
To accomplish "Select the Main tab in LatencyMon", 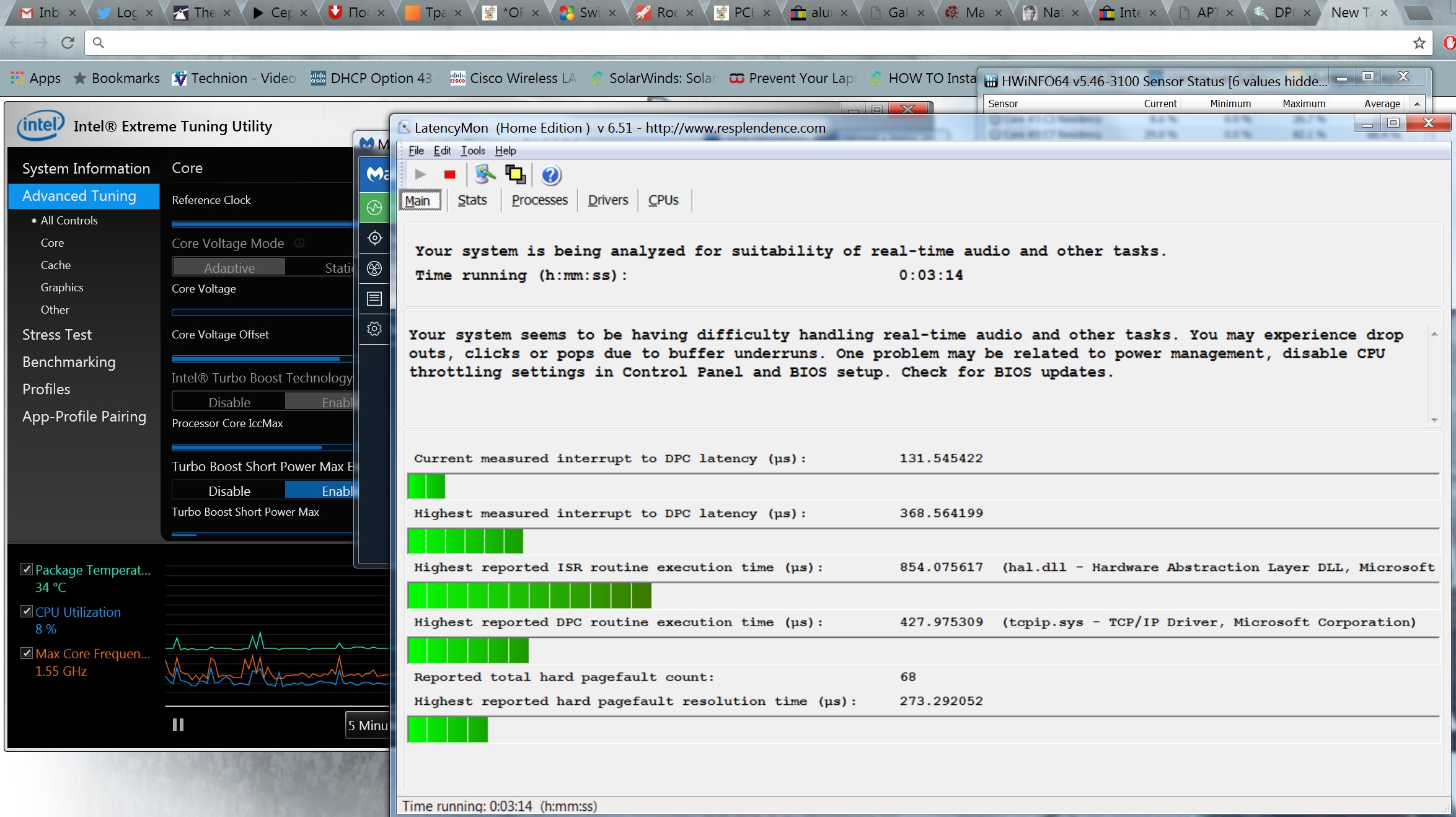I will click(x=420, y=201).
